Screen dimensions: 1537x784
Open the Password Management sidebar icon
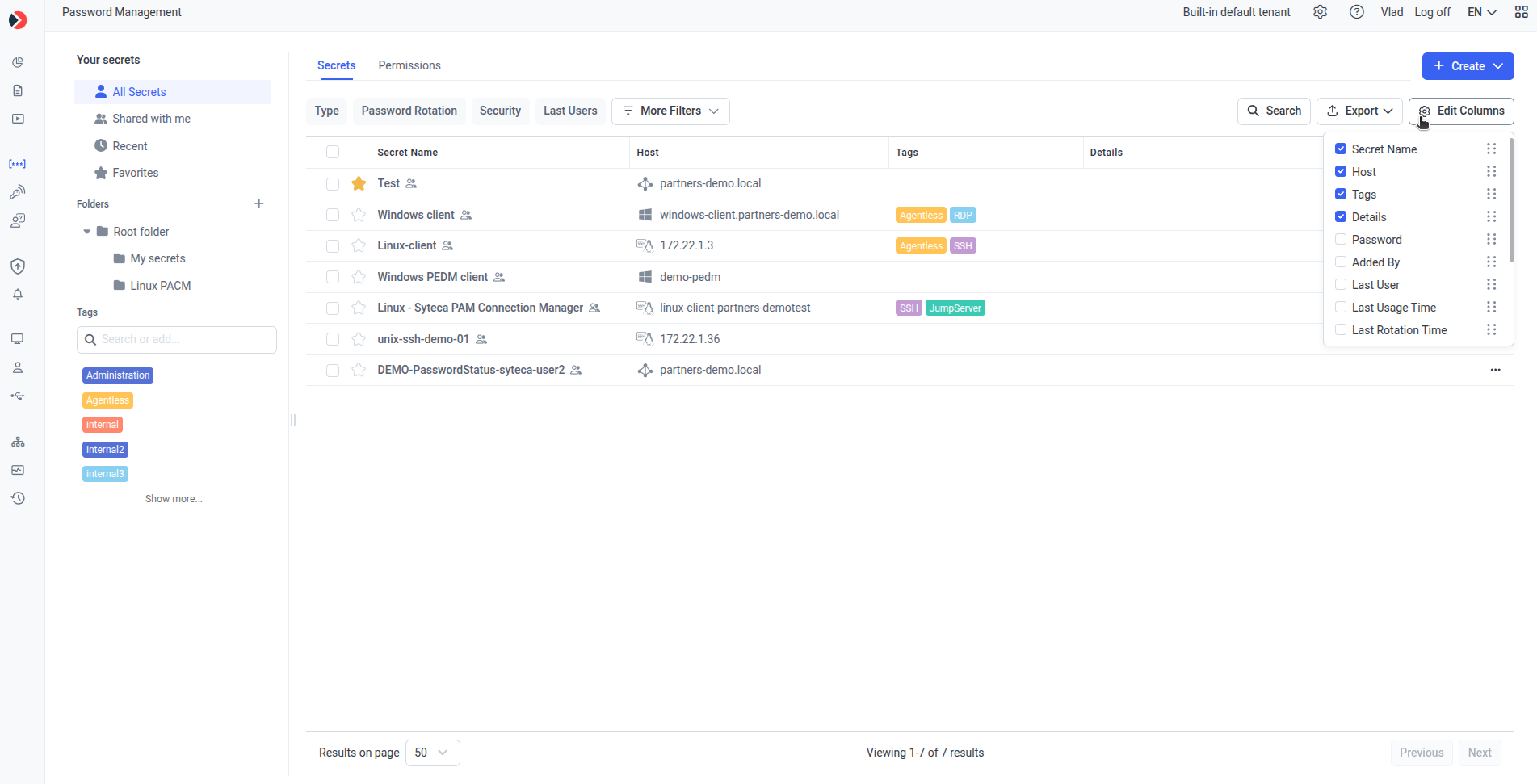(x=17, y=164)
